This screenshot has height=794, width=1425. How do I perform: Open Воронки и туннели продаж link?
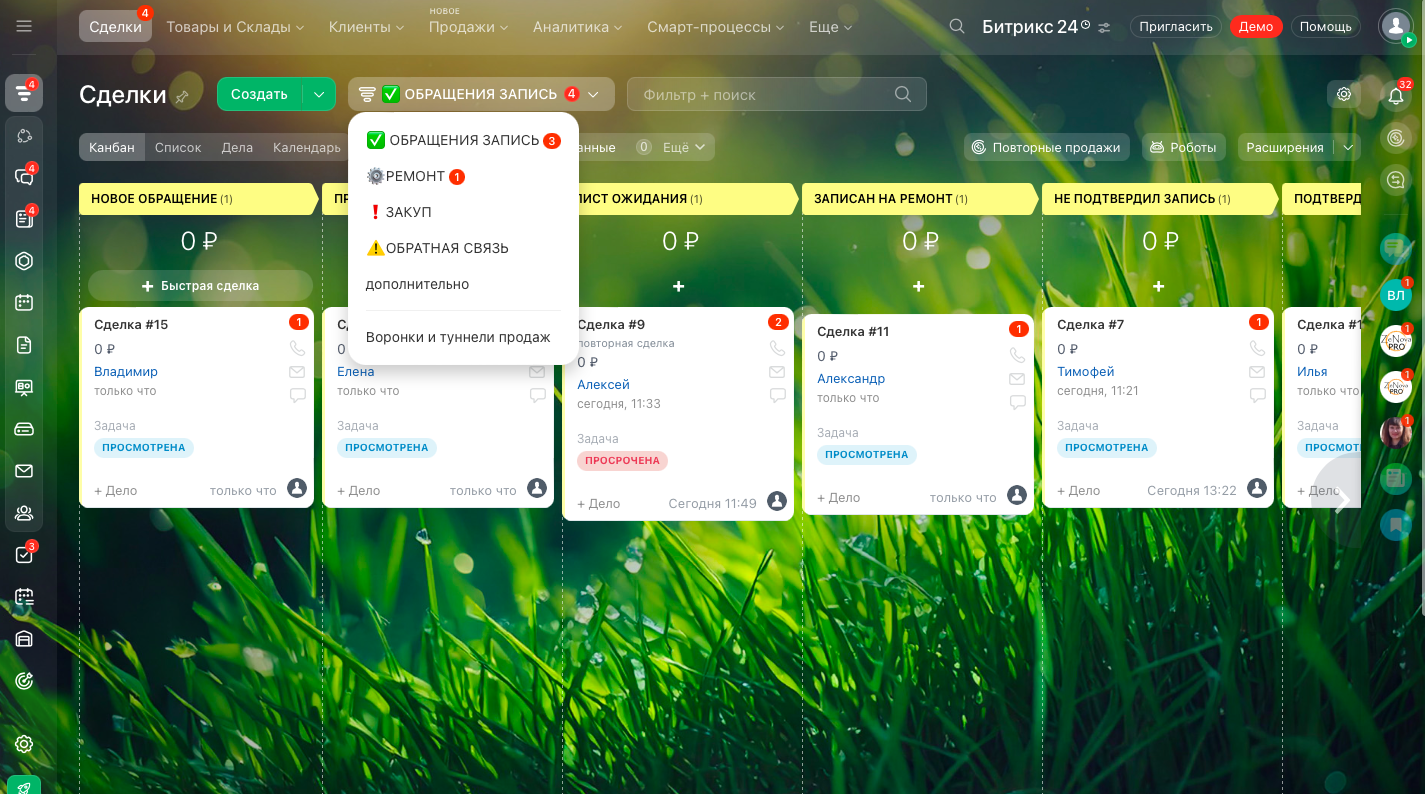(x=458, y=337)
